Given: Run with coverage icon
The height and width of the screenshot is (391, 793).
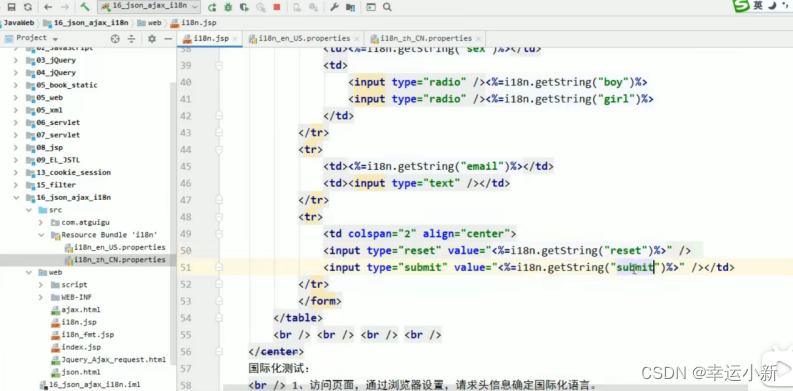Looking at the screenshot, I should [244, 7].
